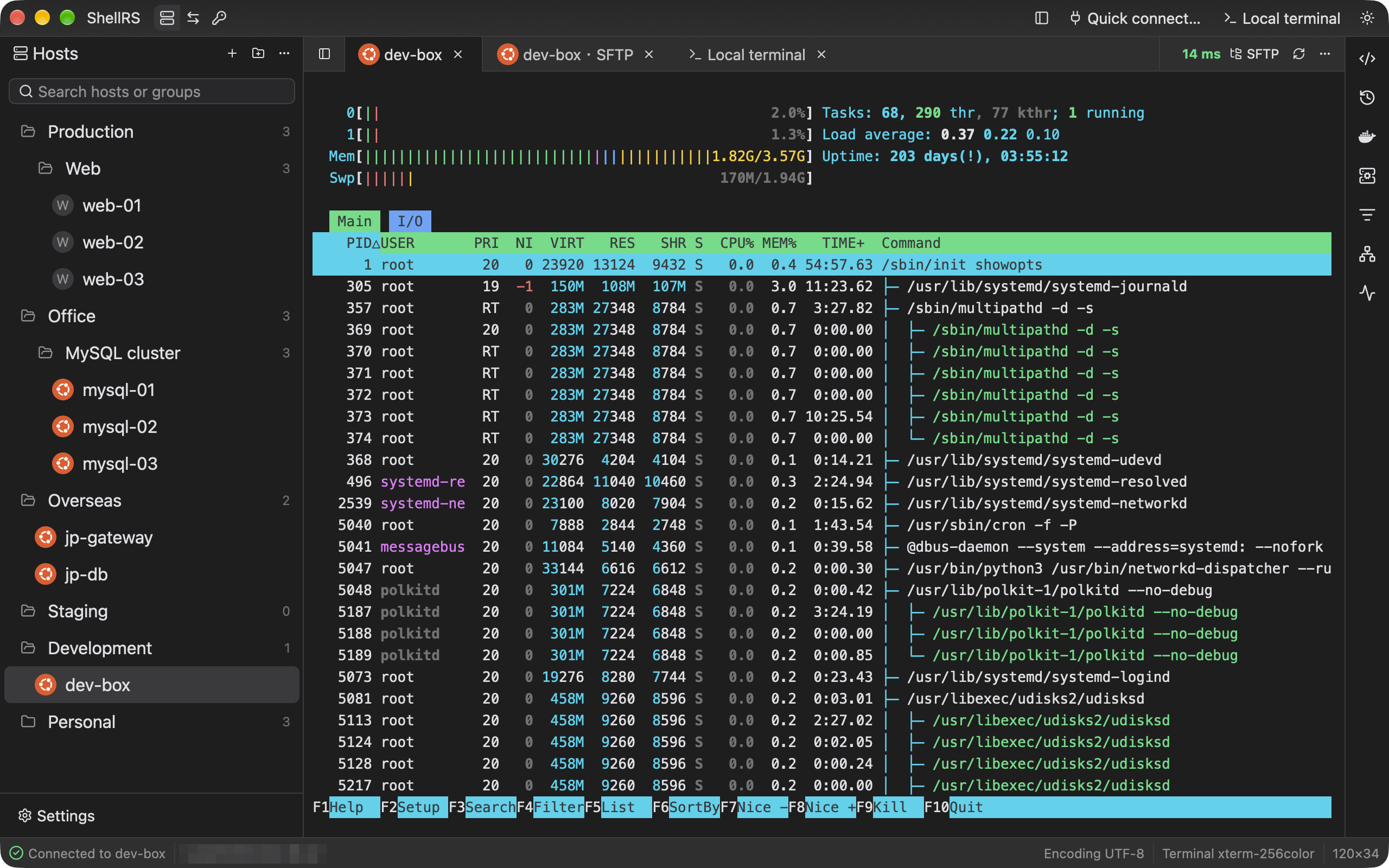
Task: Open command history clock icon
Action: point(1367,97)
